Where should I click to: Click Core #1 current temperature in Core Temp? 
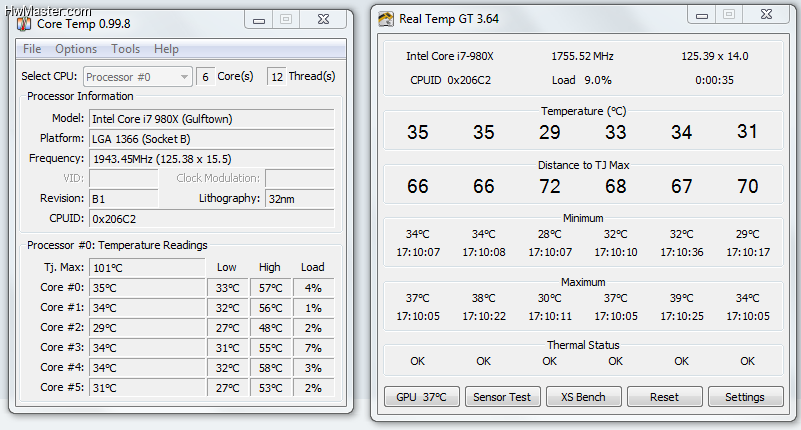tap(147, 307)
